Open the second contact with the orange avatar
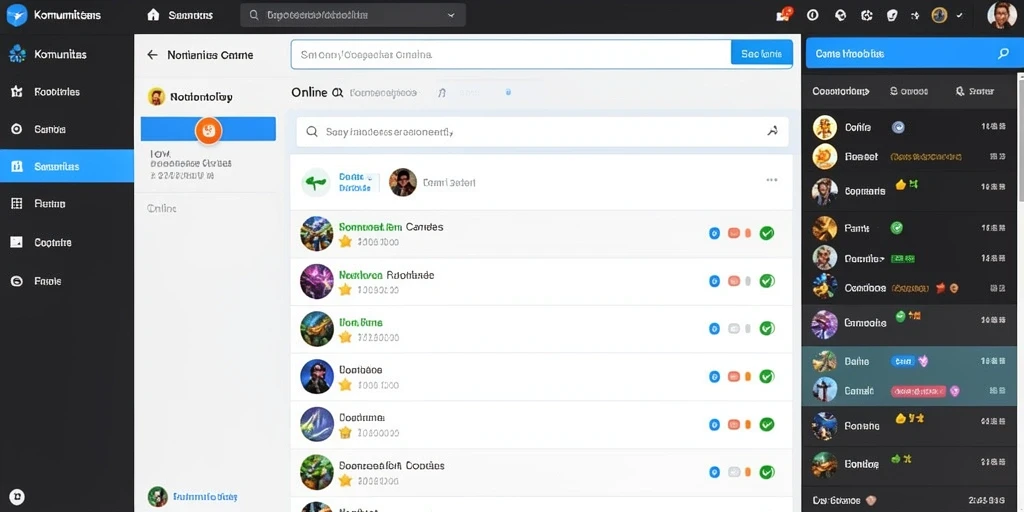The height and width of the screenshot is (512, 1024). coord(908,157)
